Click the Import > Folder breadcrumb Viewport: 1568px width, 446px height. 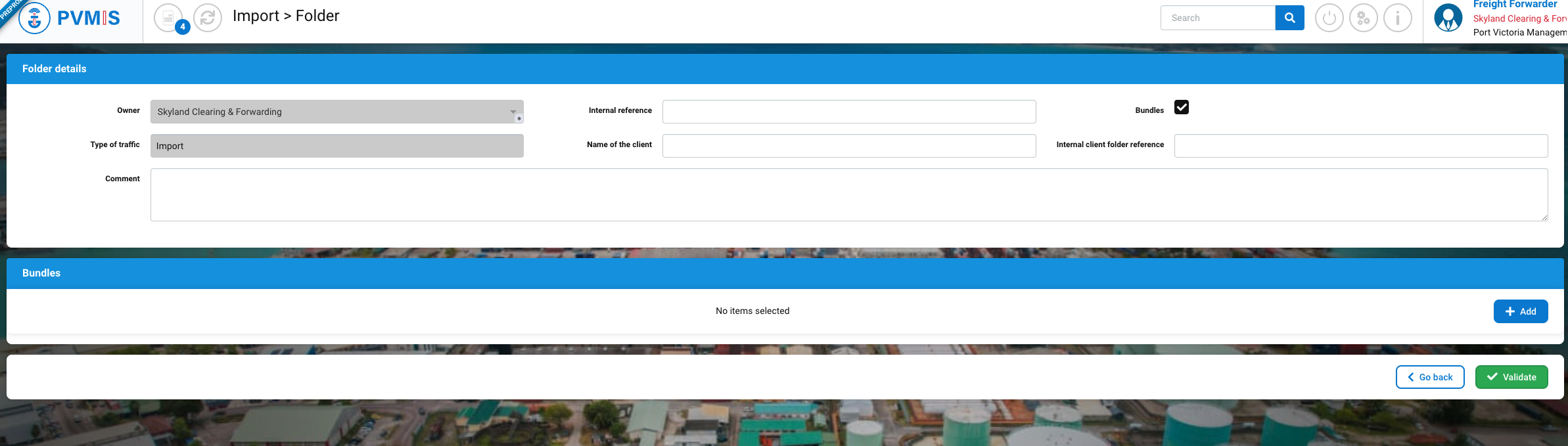click(x=286, y=16)
